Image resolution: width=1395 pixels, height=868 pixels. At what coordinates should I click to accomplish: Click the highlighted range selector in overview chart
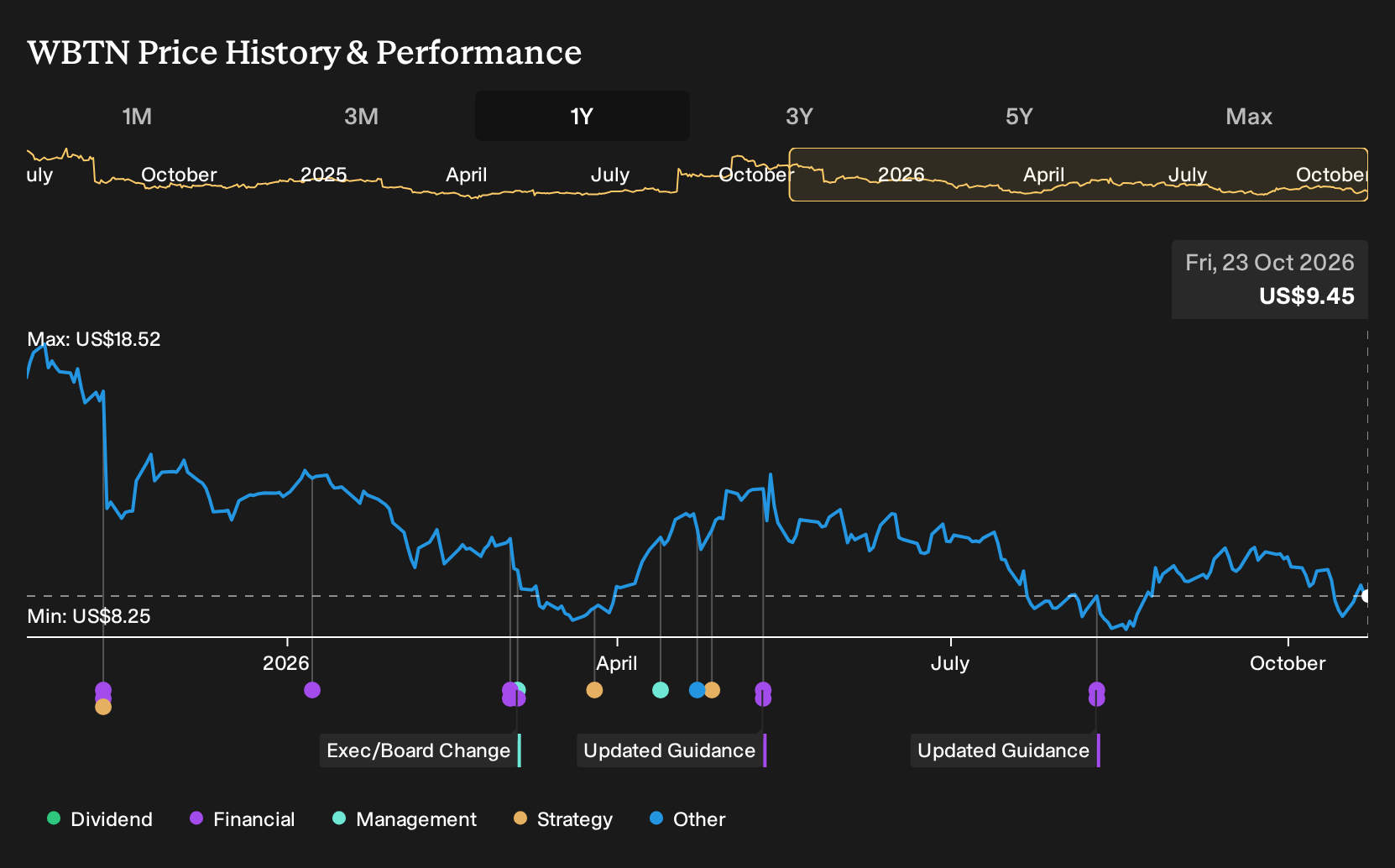click(x=1079, y=175)
